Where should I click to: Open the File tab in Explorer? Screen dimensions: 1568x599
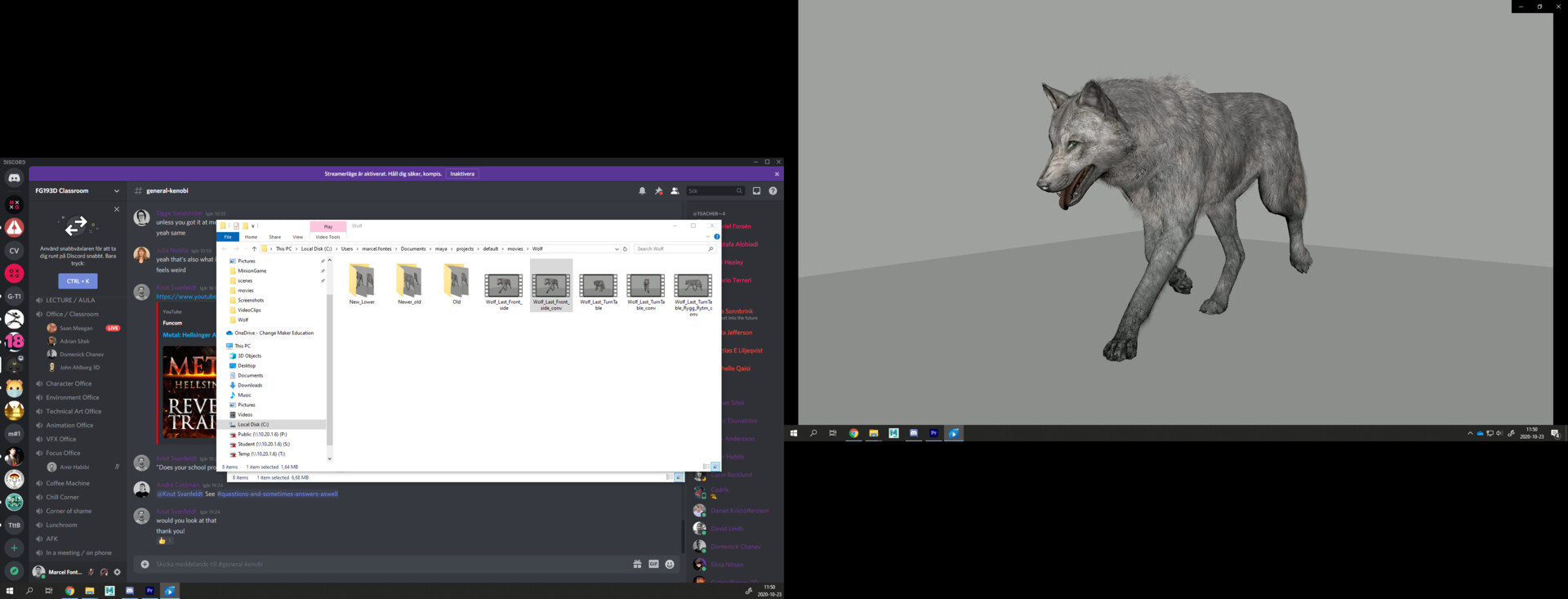coord(228,237)
